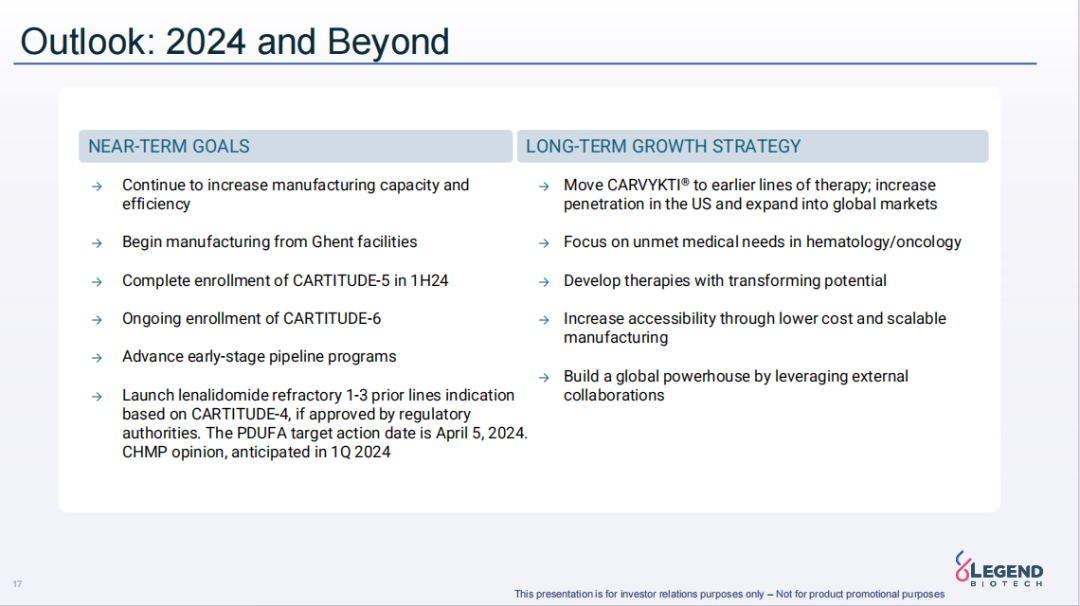Click 'Develop therapies with transforming potential' text
Image resolution: width=1080 pixels, height=606 pixels.
coord(725,280)
